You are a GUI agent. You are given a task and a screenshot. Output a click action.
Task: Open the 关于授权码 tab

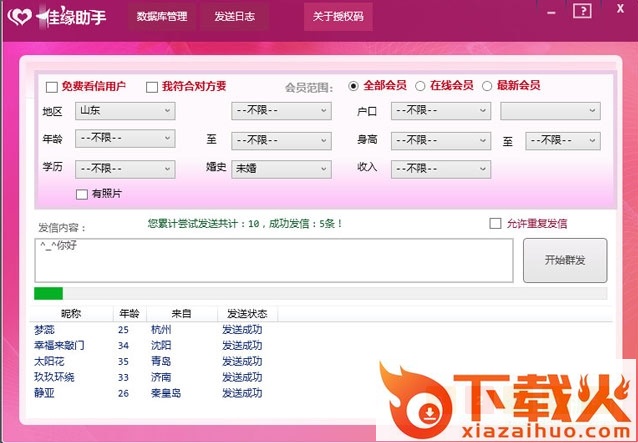[x=338, y=16]
